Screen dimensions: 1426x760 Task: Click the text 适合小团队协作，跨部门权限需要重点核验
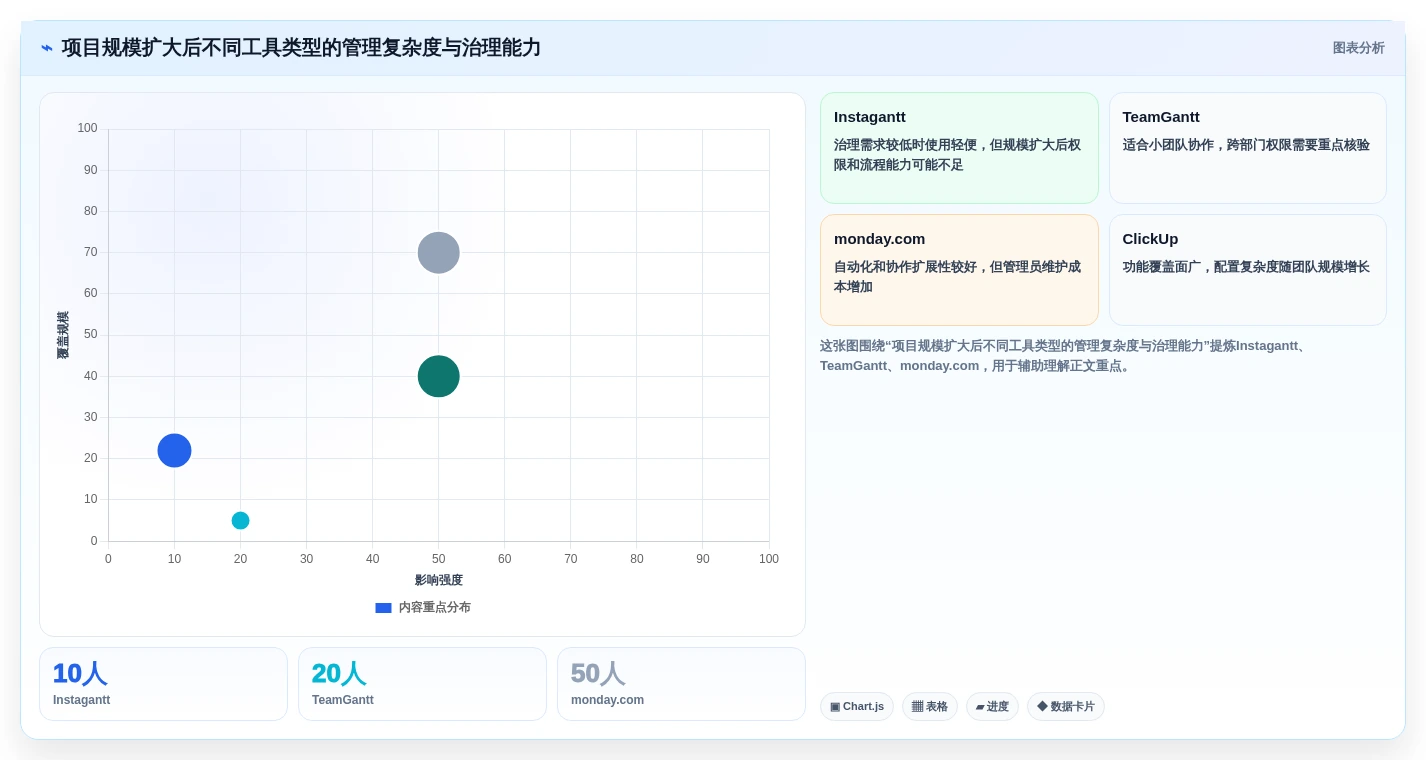click(x=1246, y=145)
